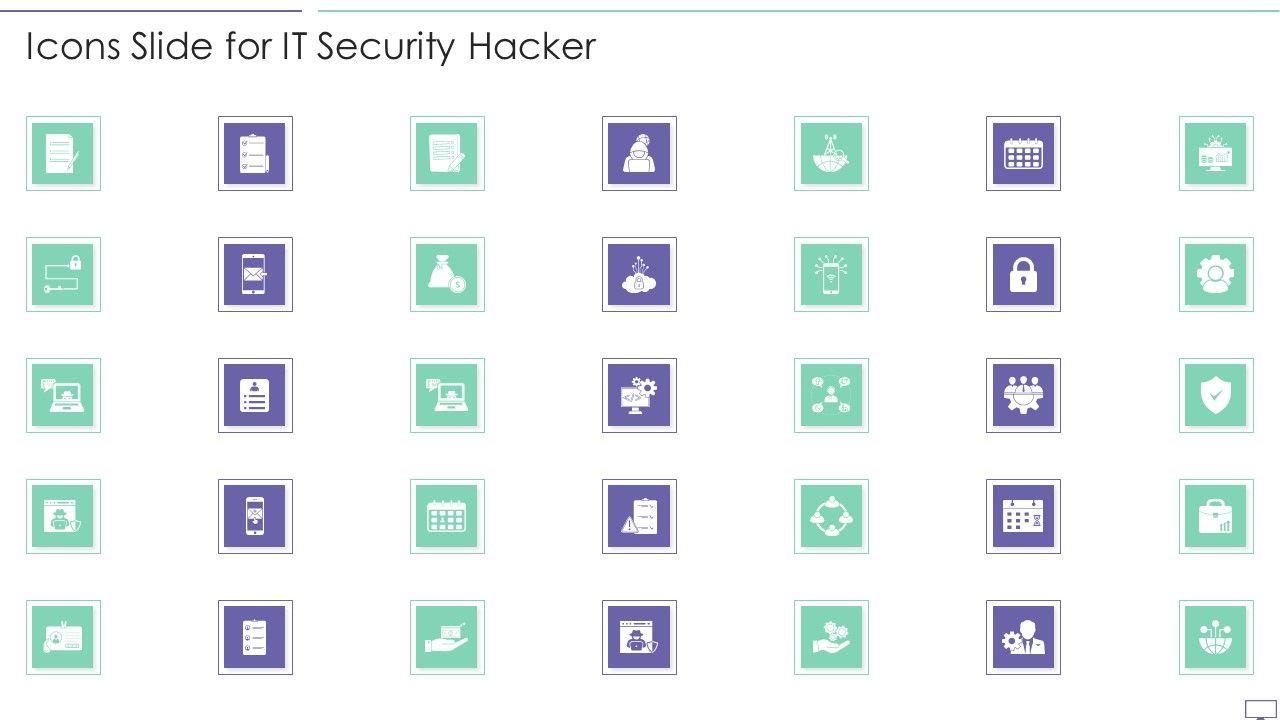Click the money bag with coin icon
Screen dimensions: 1280x720
coord(447,274)
